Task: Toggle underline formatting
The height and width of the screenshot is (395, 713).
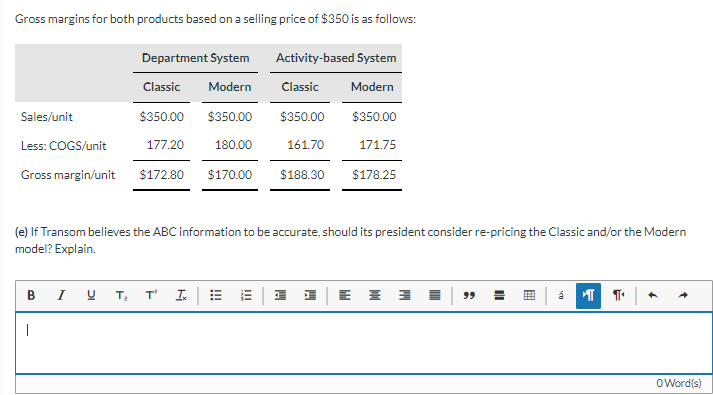Action: [91, 295]
